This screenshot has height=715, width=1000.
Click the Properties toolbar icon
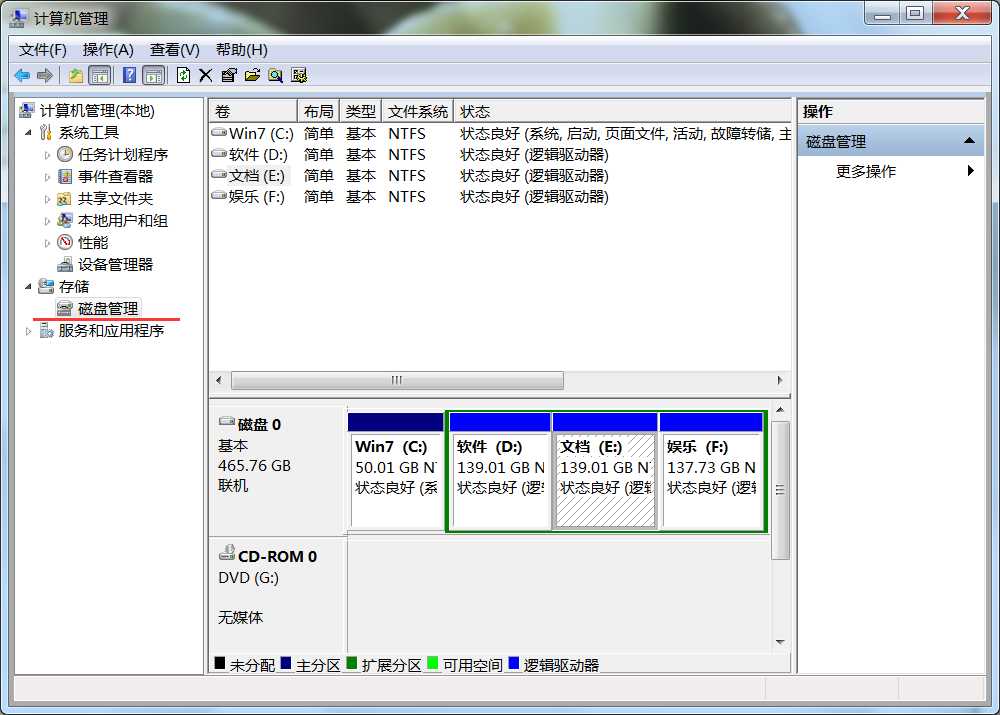pos(228,76)
